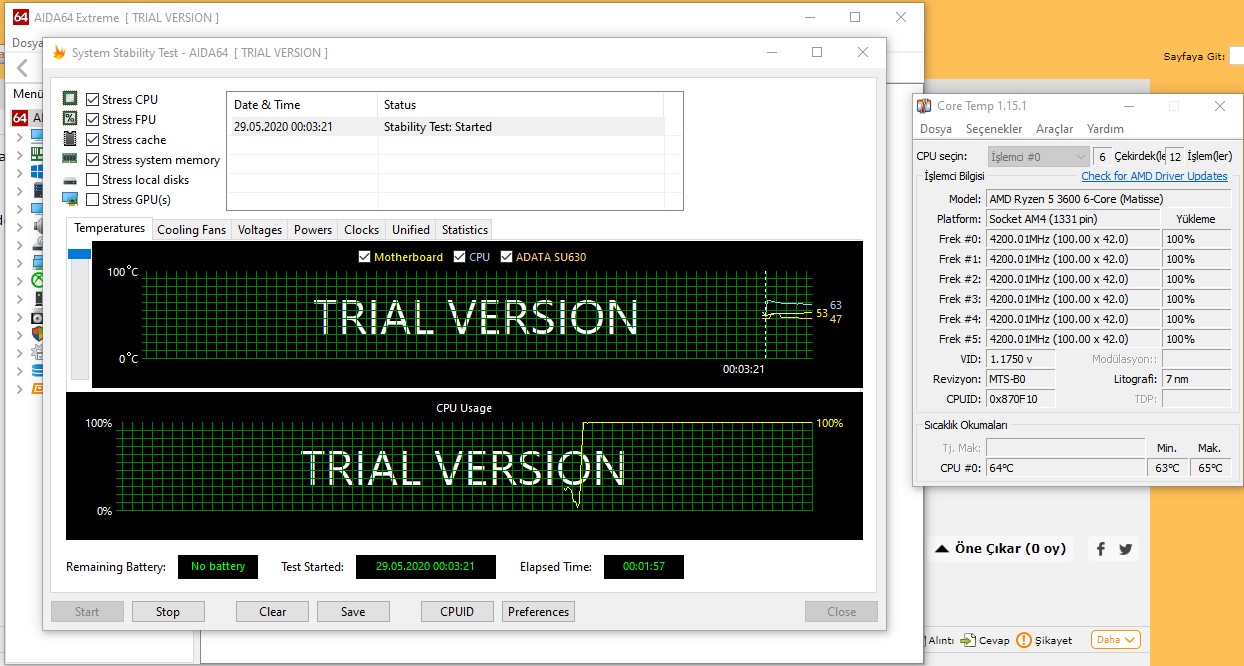
Task: Open the Unified tab
Action: click(411, 230)
